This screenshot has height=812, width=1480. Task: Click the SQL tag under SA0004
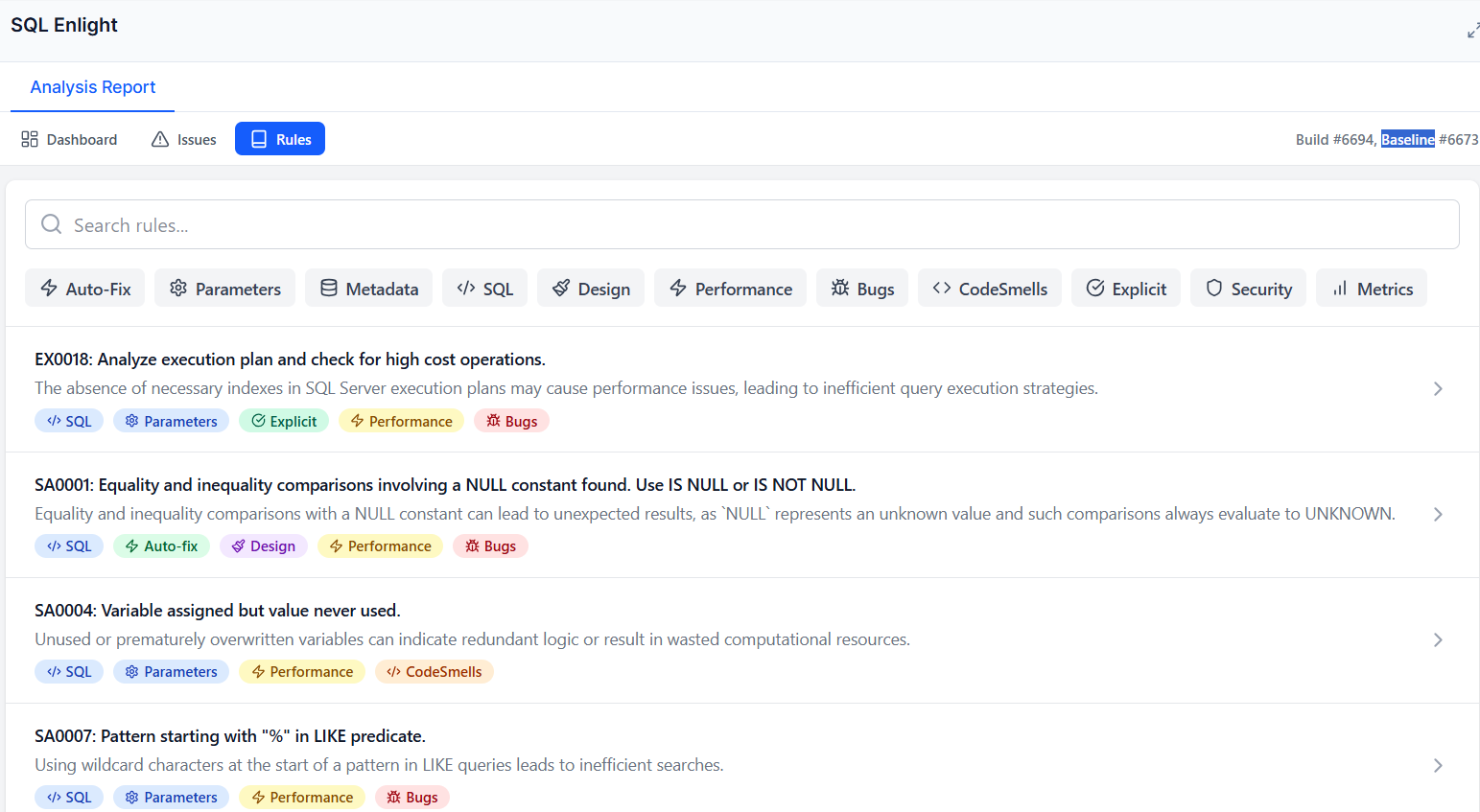69,672
